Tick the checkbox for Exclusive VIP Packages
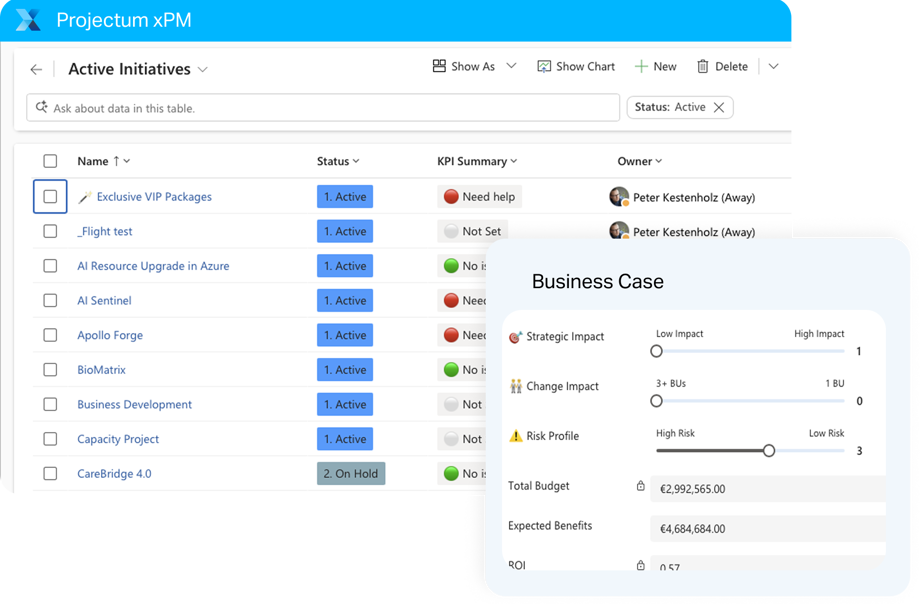 tap(50, 197)
